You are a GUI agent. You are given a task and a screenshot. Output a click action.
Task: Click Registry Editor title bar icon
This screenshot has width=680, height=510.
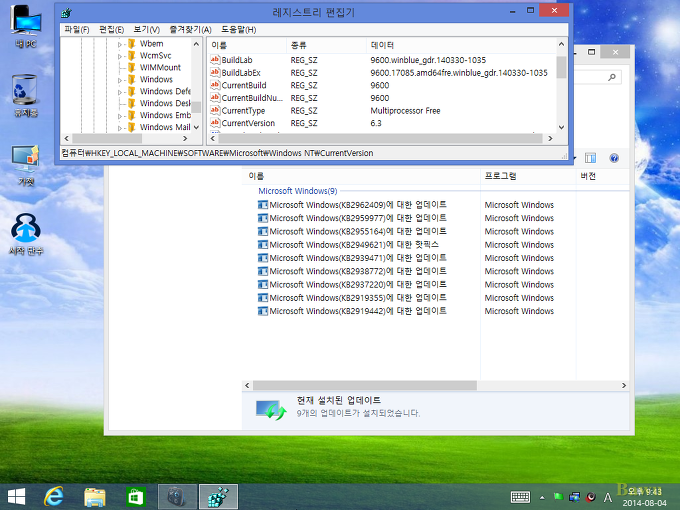(x=66, y=13)
